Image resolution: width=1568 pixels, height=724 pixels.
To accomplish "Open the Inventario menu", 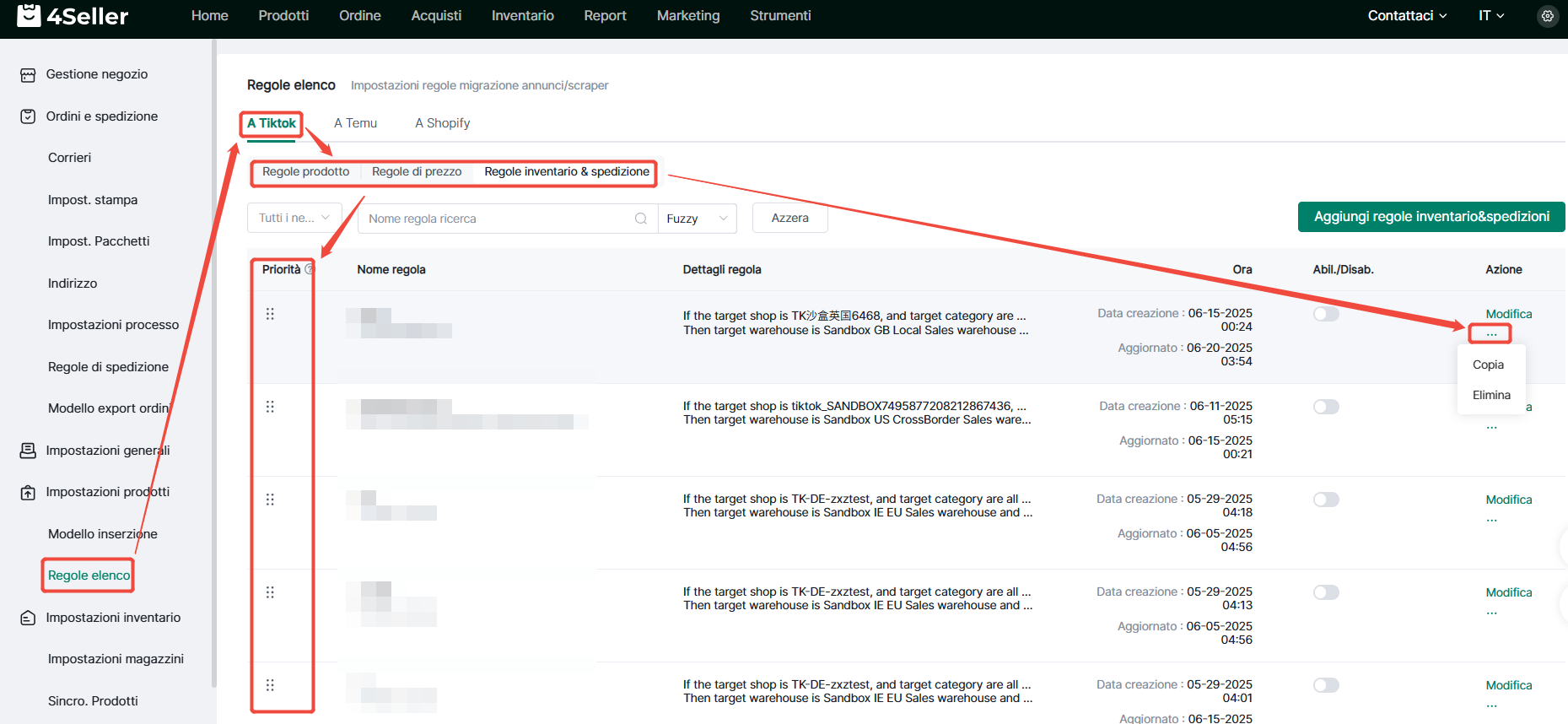I will [x=523, y=16].
